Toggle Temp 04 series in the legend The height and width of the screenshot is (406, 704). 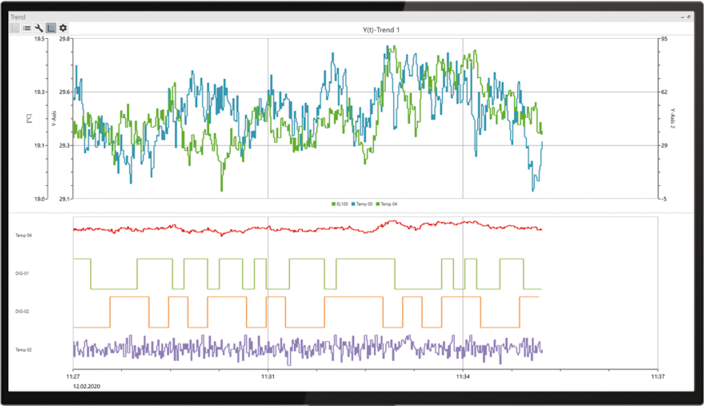pyautogui.click(x=386, y=204)
